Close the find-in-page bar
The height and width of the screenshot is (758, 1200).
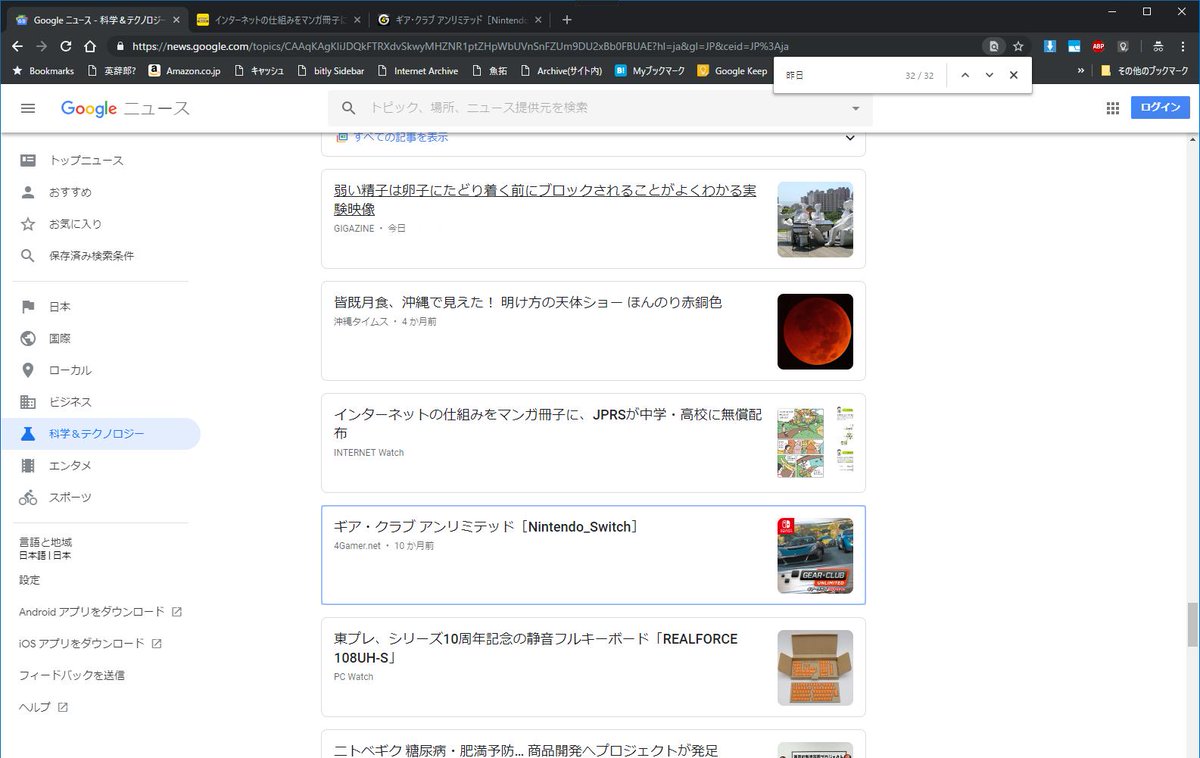(x=1013, y=75)
